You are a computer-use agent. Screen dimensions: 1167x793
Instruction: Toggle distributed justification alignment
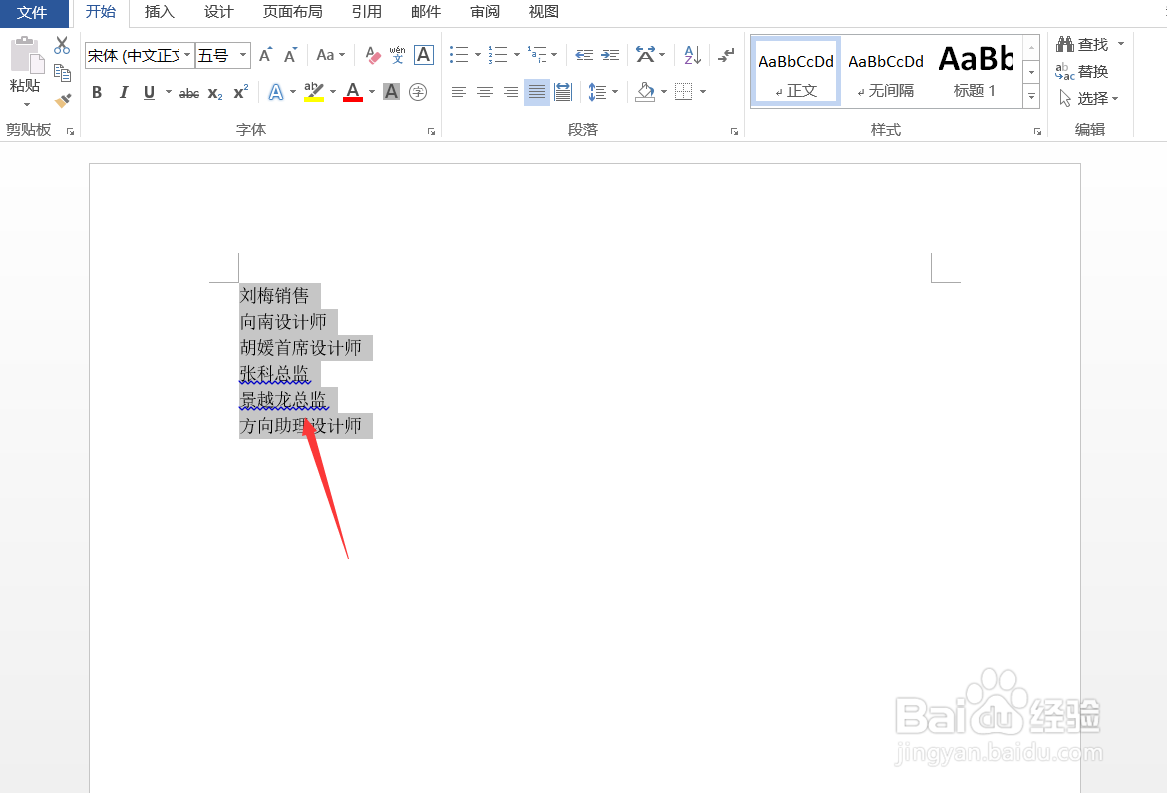pos(562,92)
